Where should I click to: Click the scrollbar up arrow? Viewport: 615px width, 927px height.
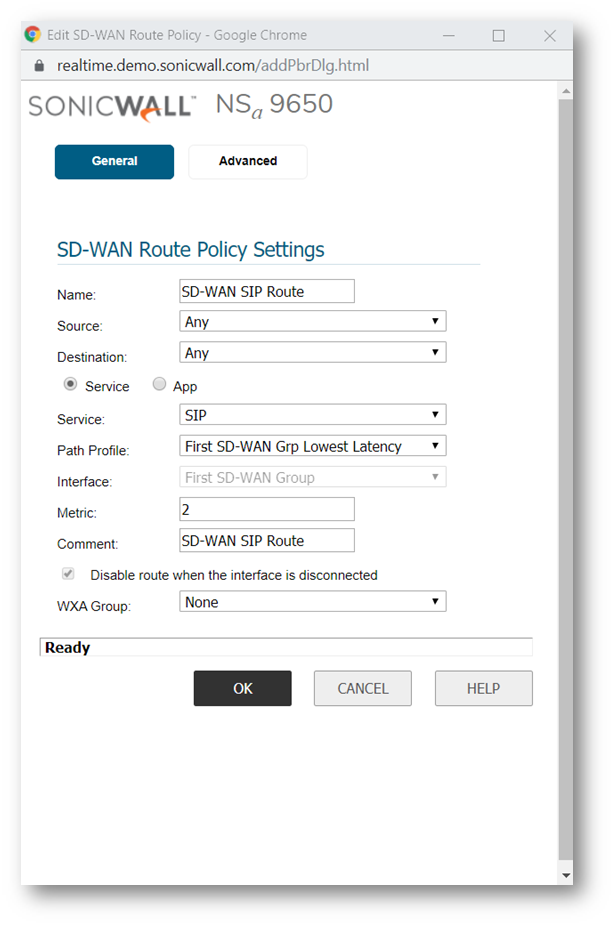coord(565,92)
